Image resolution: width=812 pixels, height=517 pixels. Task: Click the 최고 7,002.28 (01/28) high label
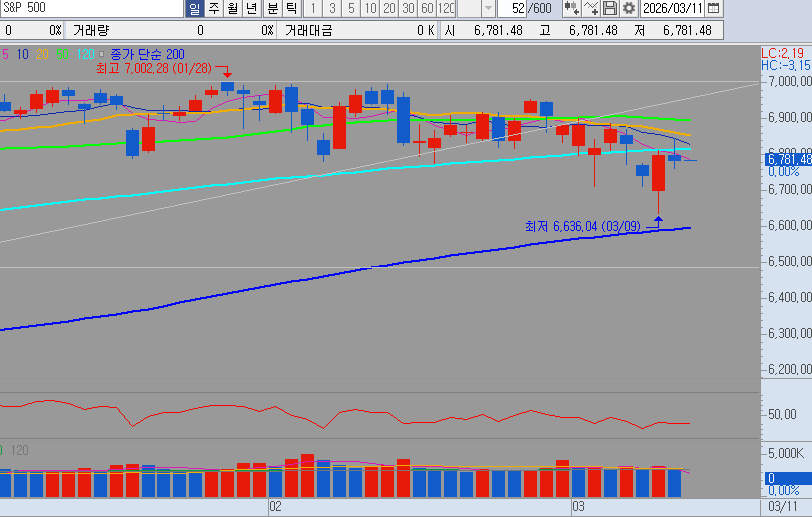[154, 68]
